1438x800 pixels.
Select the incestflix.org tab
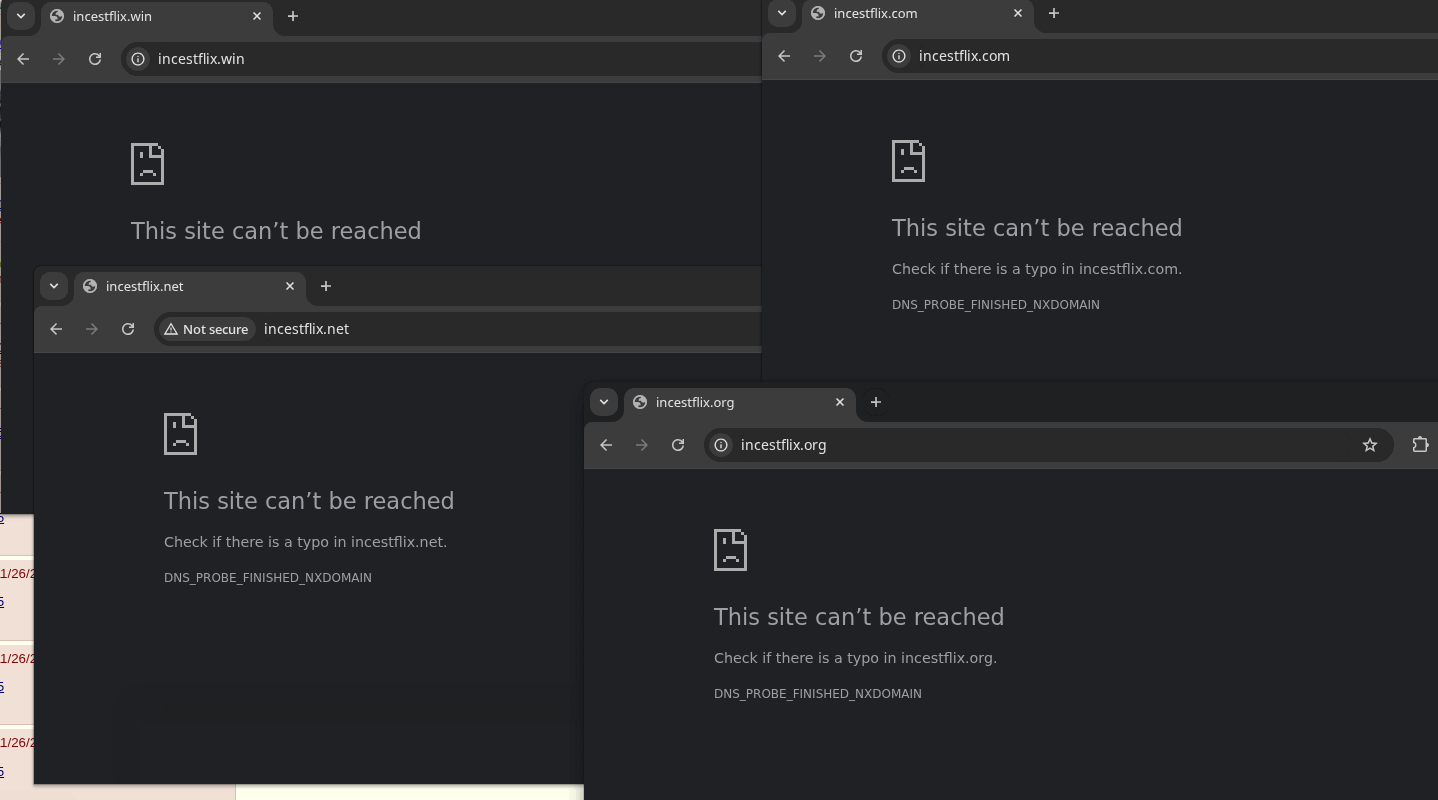point(739,403)
